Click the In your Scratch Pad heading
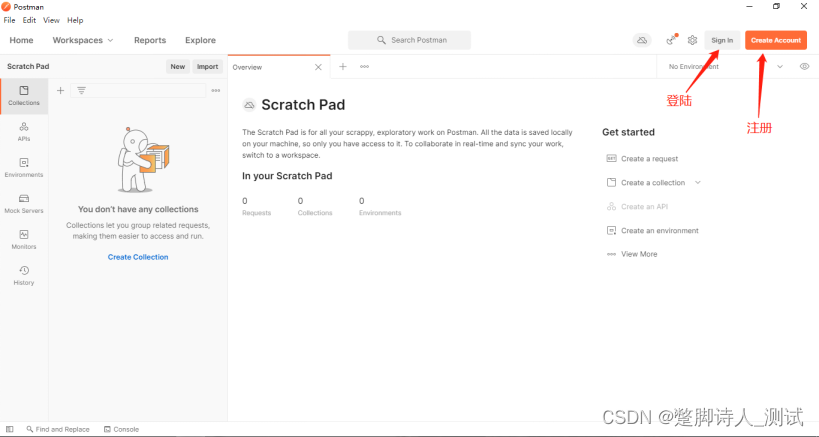 click(x=287, y=176)
